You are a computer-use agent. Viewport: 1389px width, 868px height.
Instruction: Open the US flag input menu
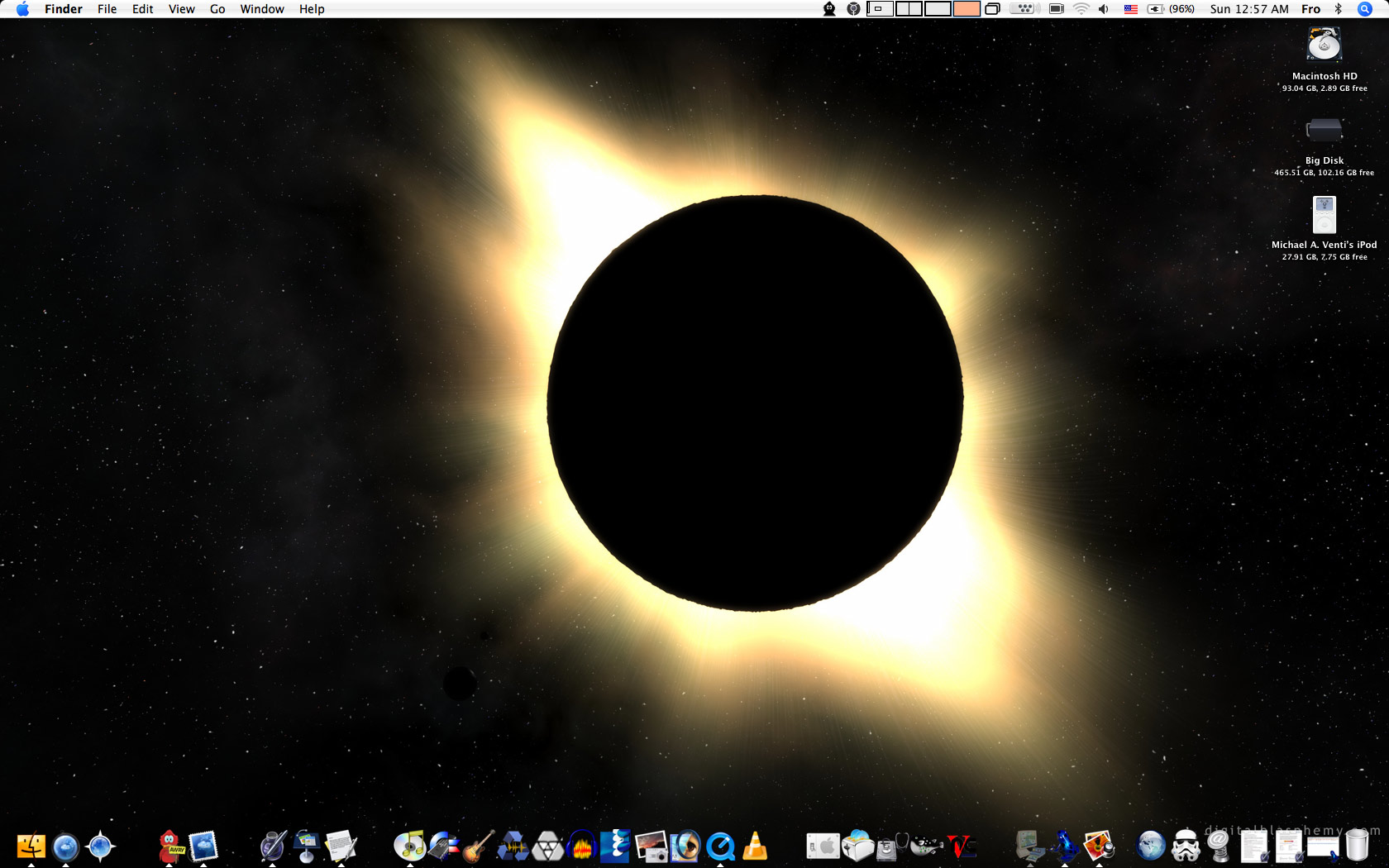[x=1130, y=9]
